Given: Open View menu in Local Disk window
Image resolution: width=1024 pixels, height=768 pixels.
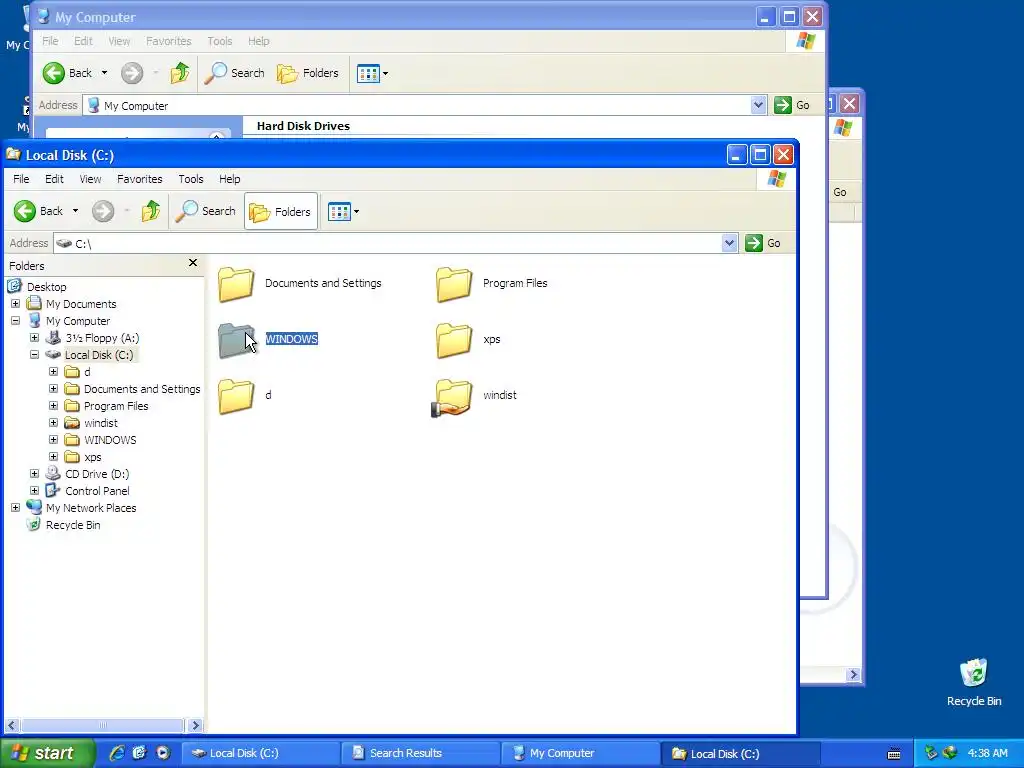Looking at the screenshot, I should point(90,179).
